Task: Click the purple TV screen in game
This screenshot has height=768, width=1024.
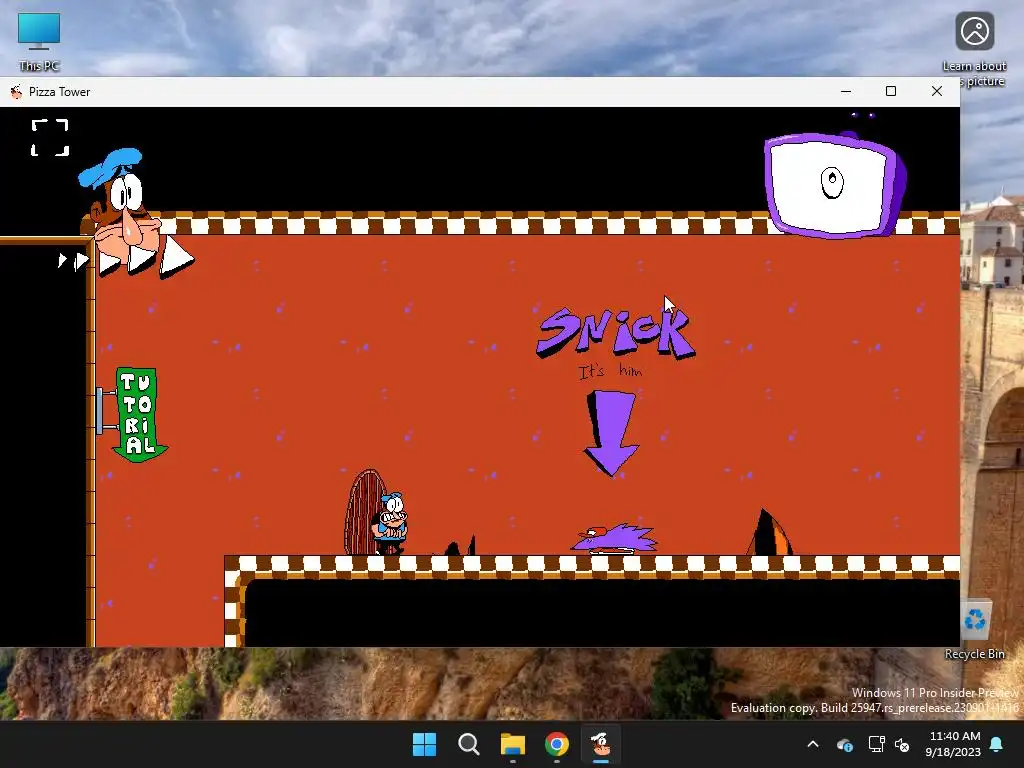Action: [834, 184]
